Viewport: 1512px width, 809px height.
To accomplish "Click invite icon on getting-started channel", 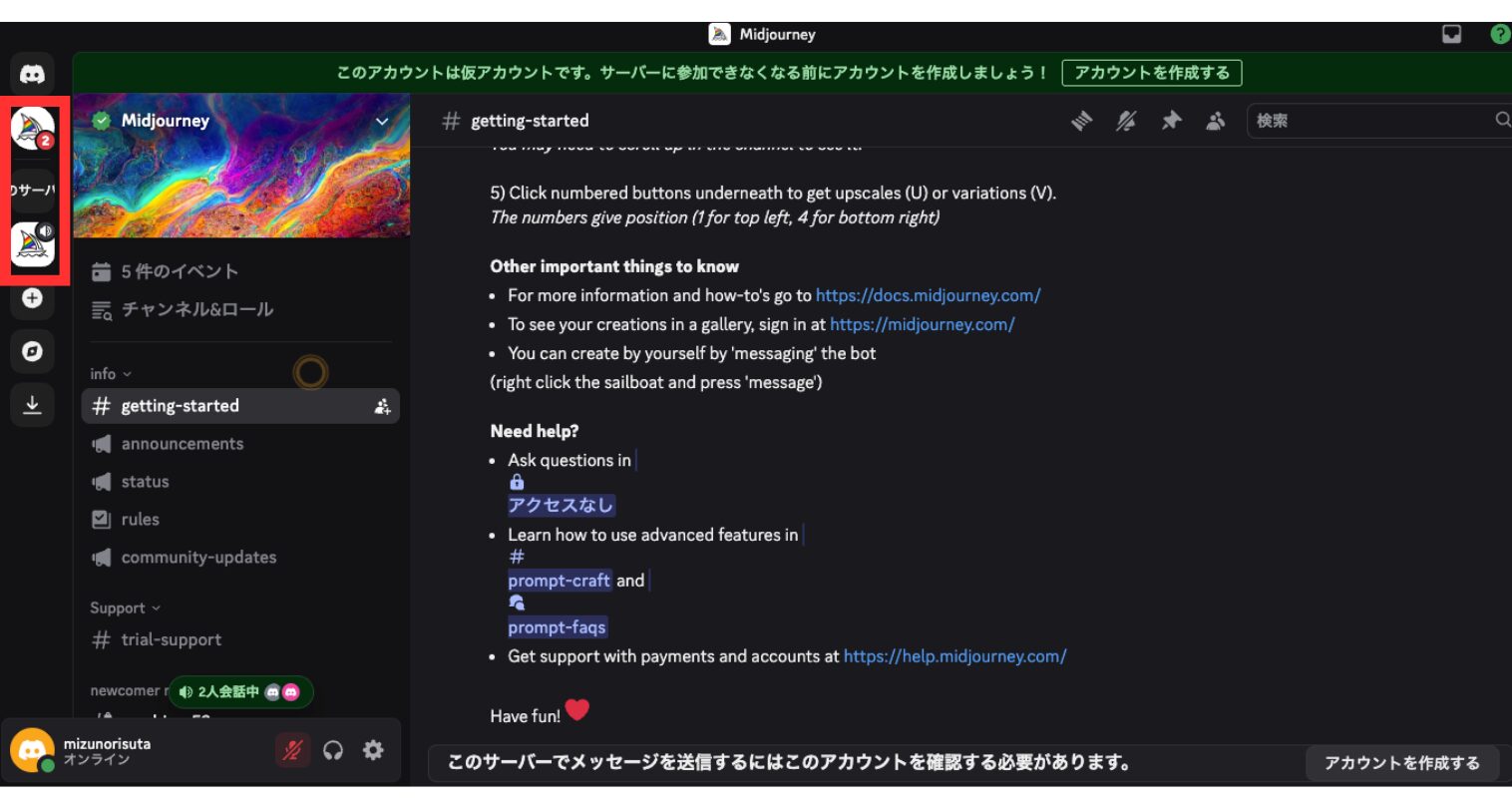I will click(x=382, y=406).
